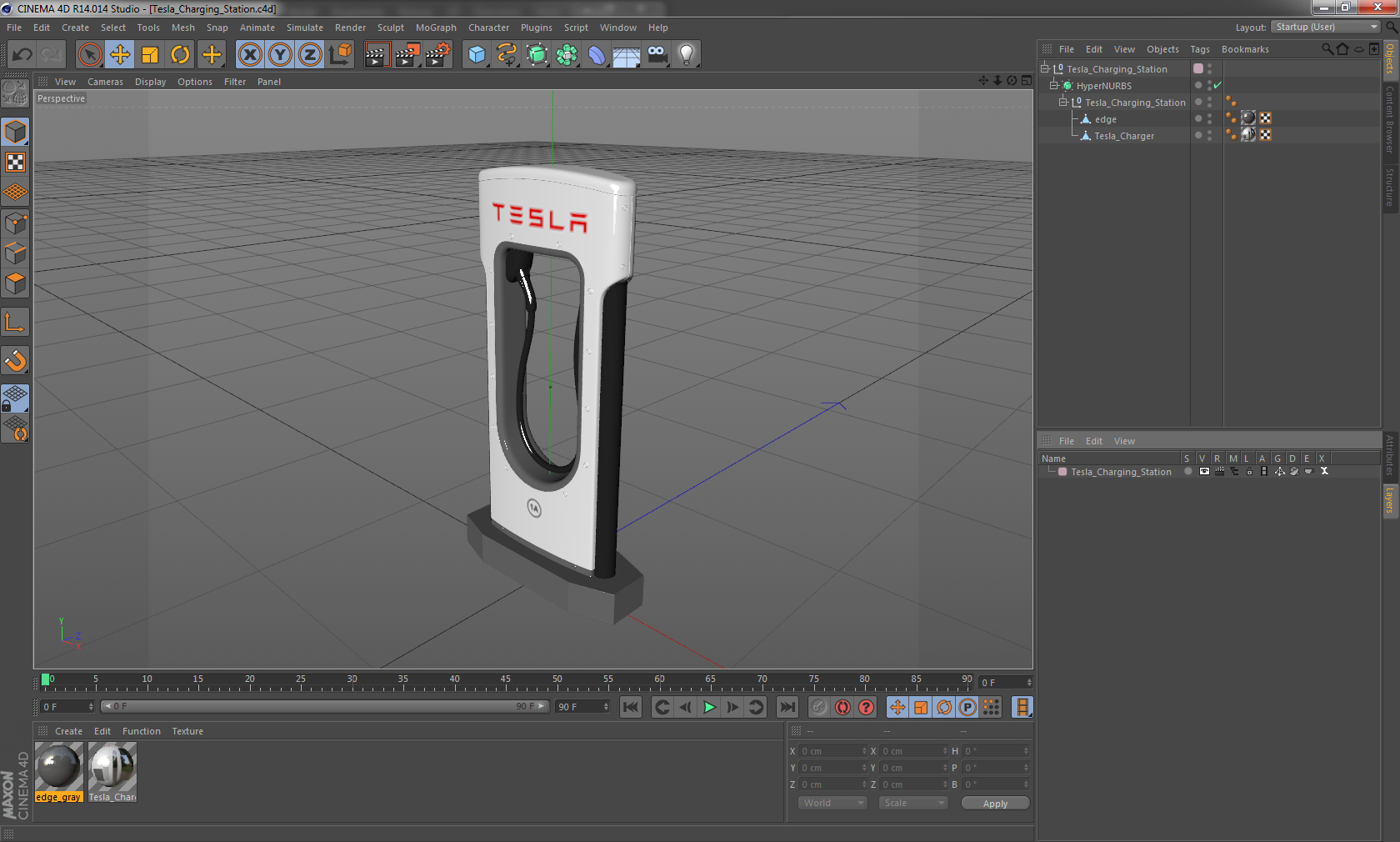Activate the Rotate tool

tap(180, 55)
